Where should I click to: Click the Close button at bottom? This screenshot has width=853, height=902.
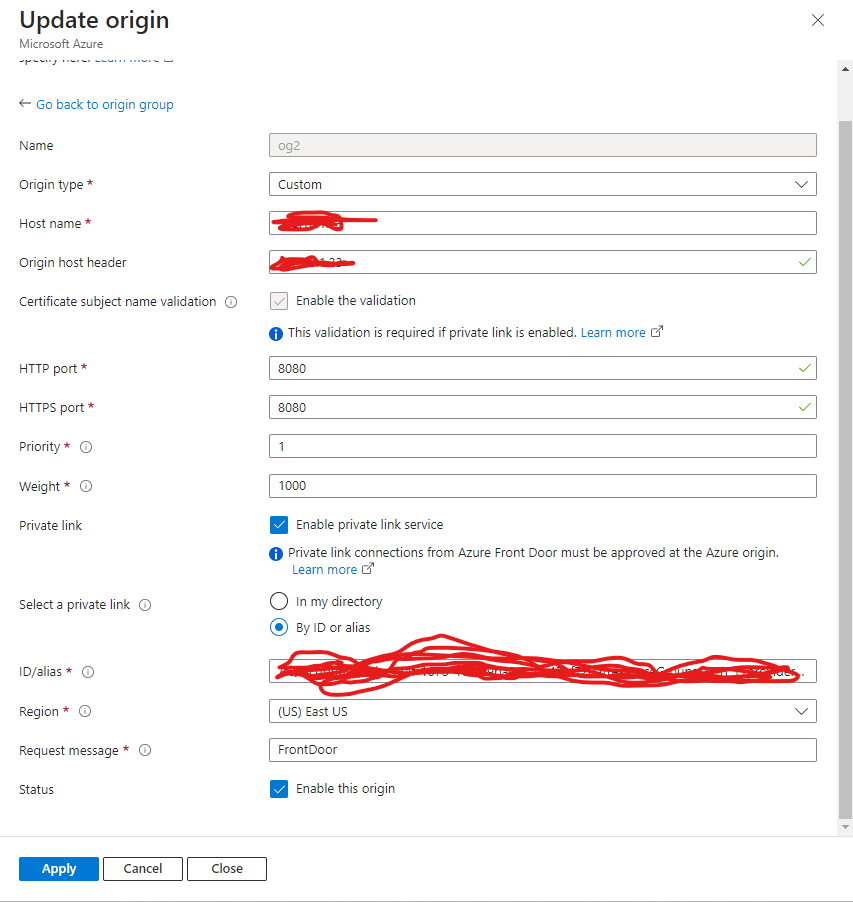pyautogui.click(x=227, y=869)
